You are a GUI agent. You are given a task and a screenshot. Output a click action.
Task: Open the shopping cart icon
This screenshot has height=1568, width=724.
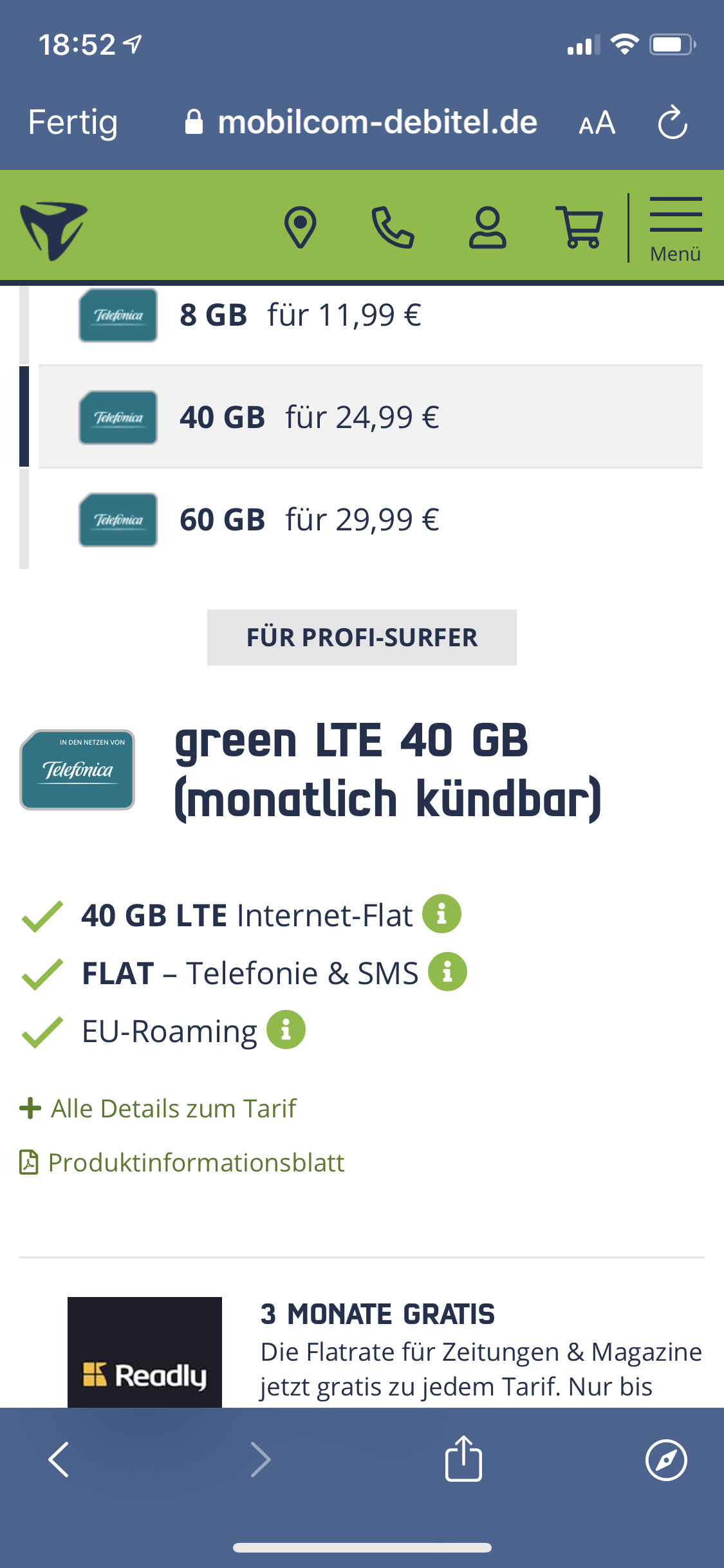tap(580, 227)
